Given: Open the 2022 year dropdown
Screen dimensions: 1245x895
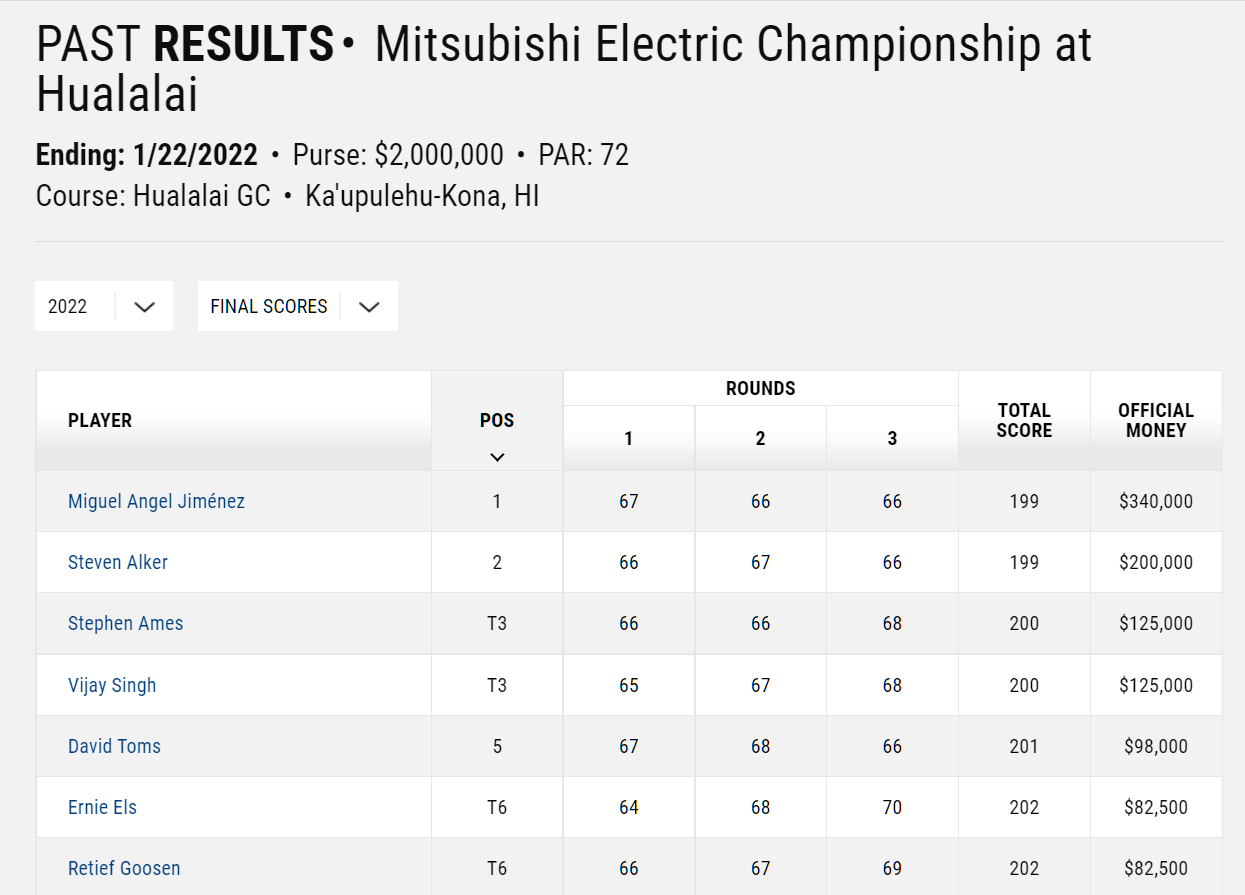Looking at the screenshot, I should pyautogui.click(x=103, y=306).
